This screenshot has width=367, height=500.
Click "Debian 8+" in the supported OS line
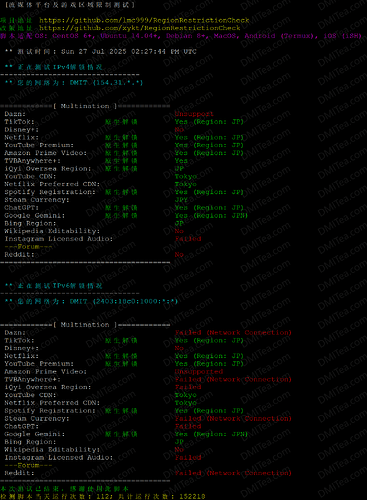[187, 36]
